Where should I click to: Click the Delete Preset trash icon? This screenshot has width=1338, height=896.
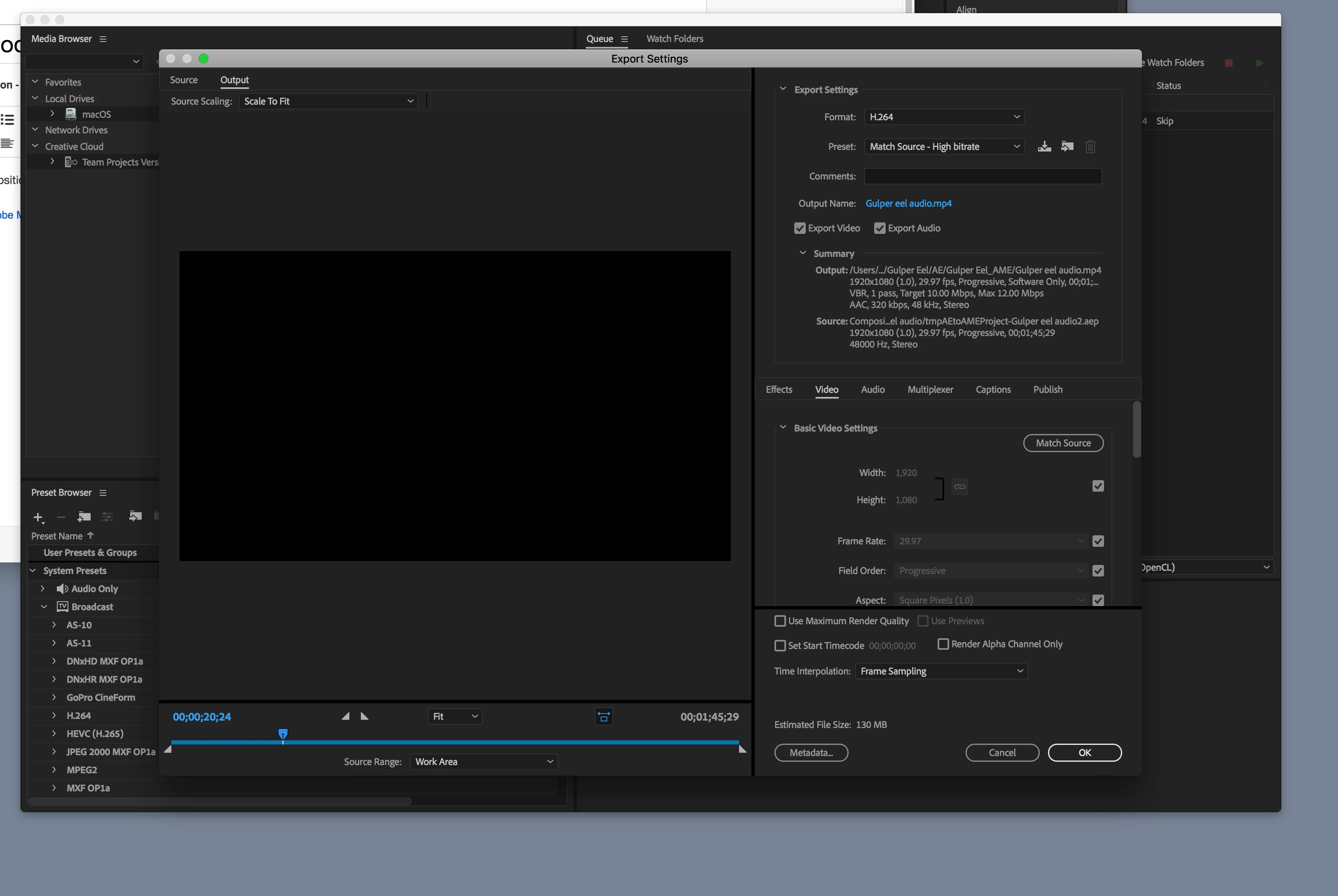(x=1090, y=147)
